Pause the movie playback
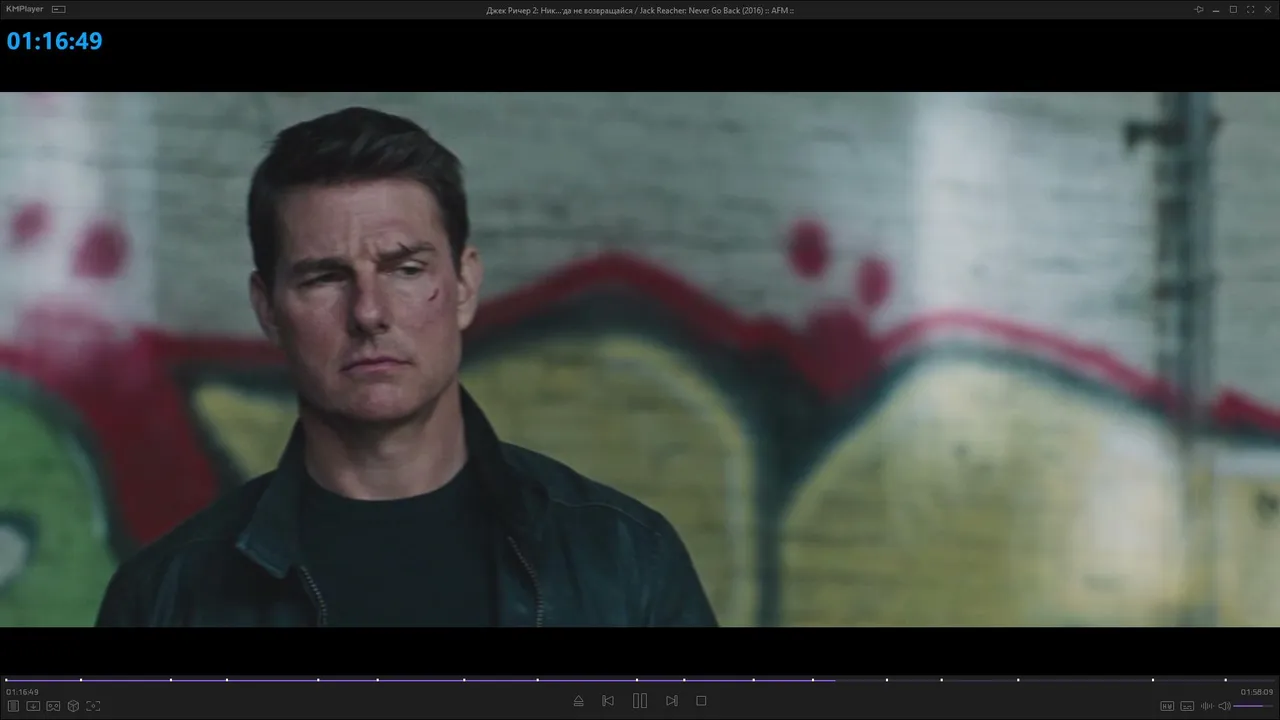Viewport: 1280px width, 720px height. [640, 701]
